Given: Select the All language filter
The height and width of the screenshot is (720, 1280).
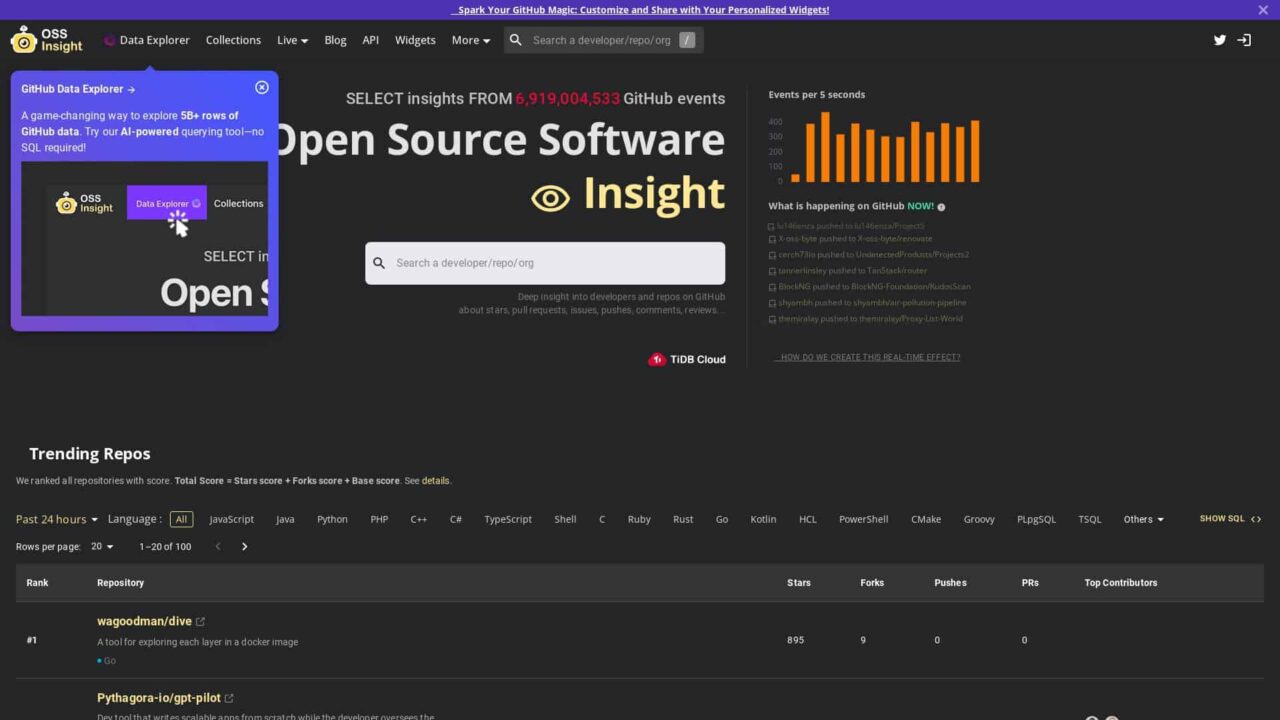Looking at the screenshot, I should tap(181, 519).
